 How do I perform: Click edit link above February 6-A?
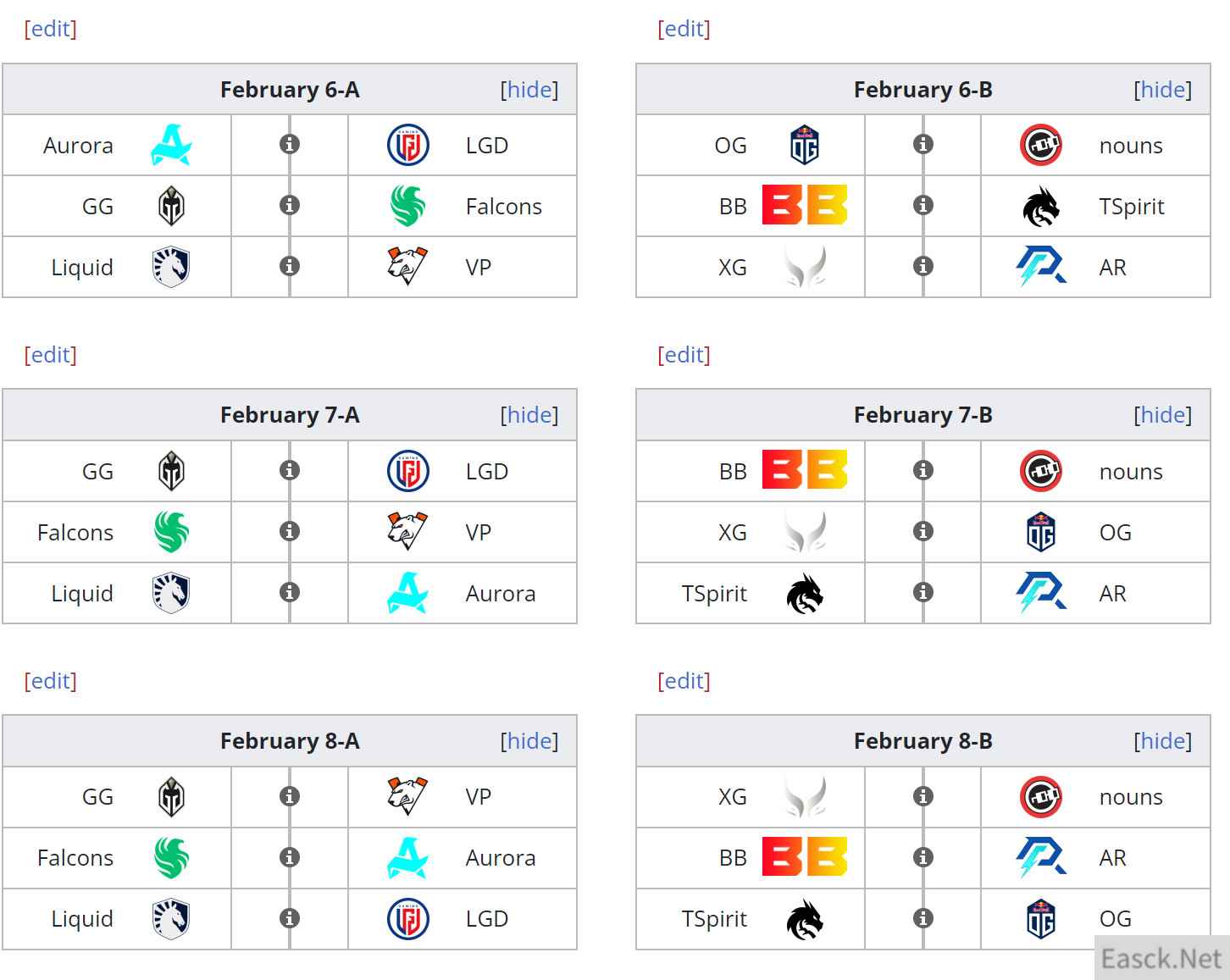51,29
